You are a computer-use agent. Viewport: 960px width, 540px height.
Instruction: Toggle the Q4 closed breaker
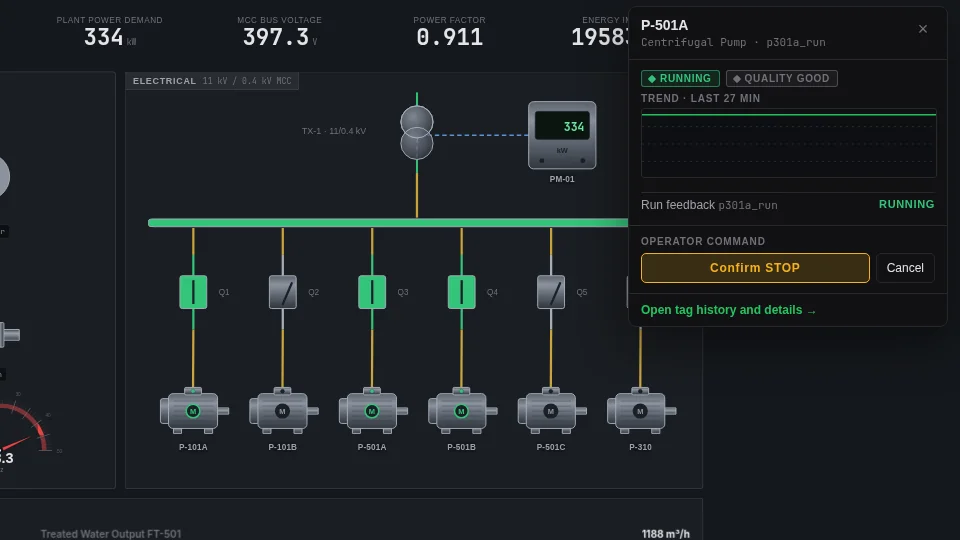[461, 292]
